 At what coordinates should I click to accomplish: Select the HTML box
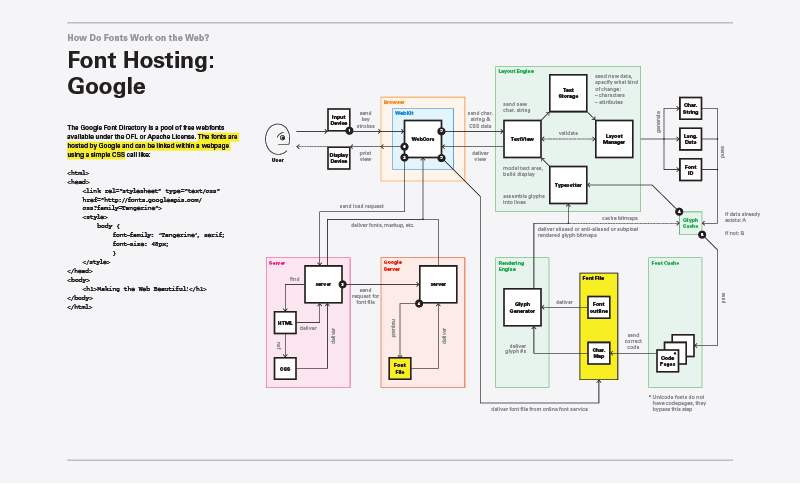[x=285, y=322]
